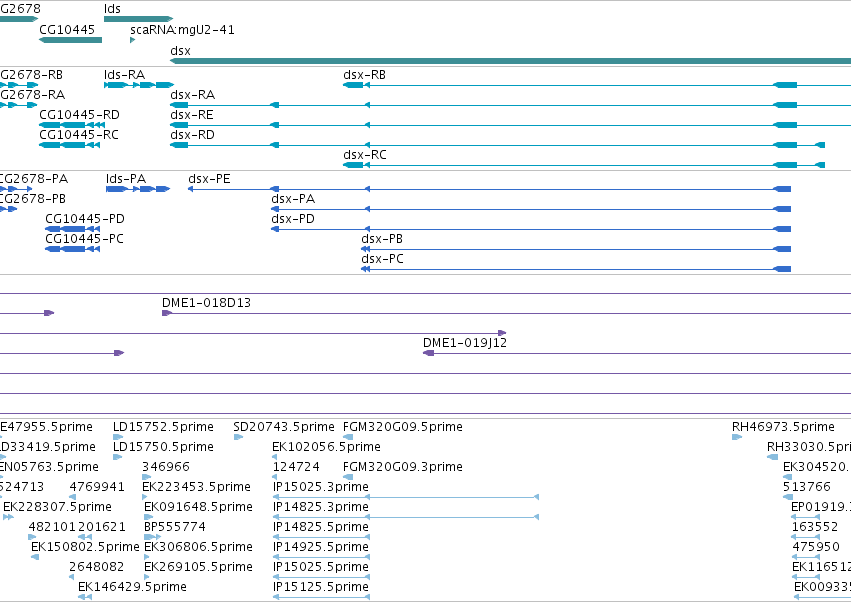The height and width of the screenshot is (602, 851).
Task: Select the dsx gene bar
Action: [510, 61]
